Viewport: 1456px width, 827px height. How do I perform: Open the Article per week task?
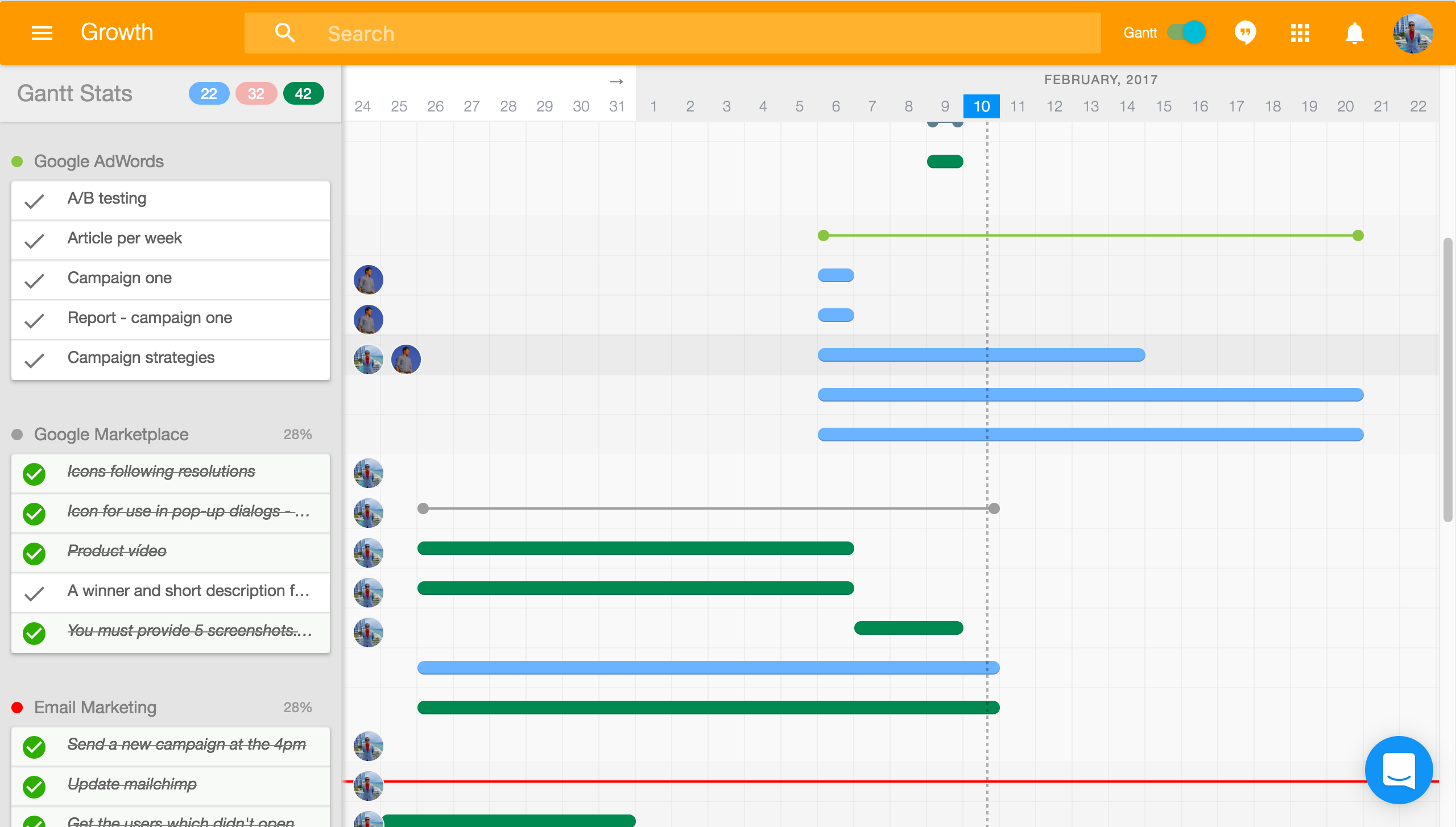coord(125,238)
